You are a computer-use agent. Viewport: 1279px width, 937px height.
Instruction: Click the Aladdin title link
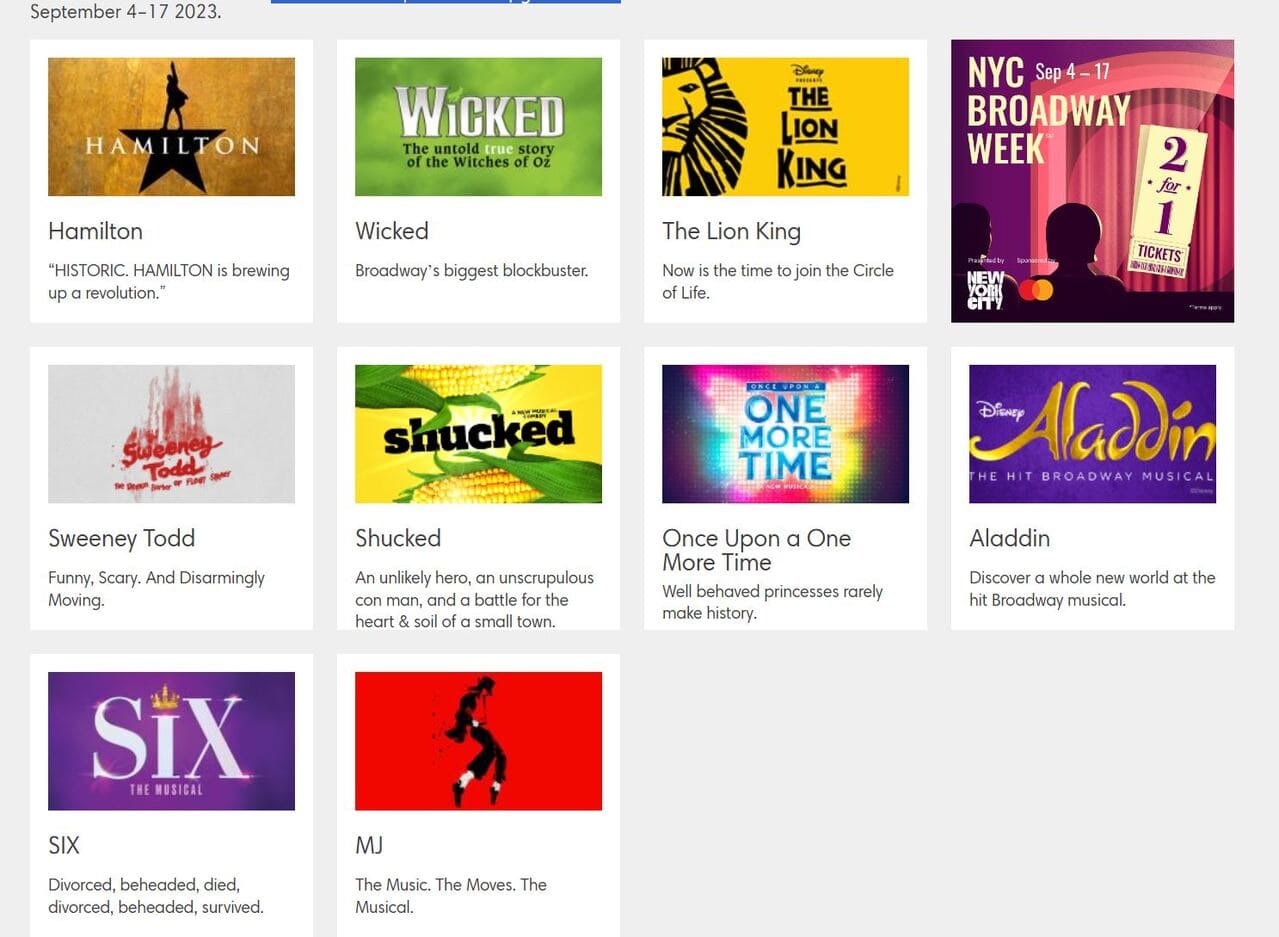[1009, 538]
